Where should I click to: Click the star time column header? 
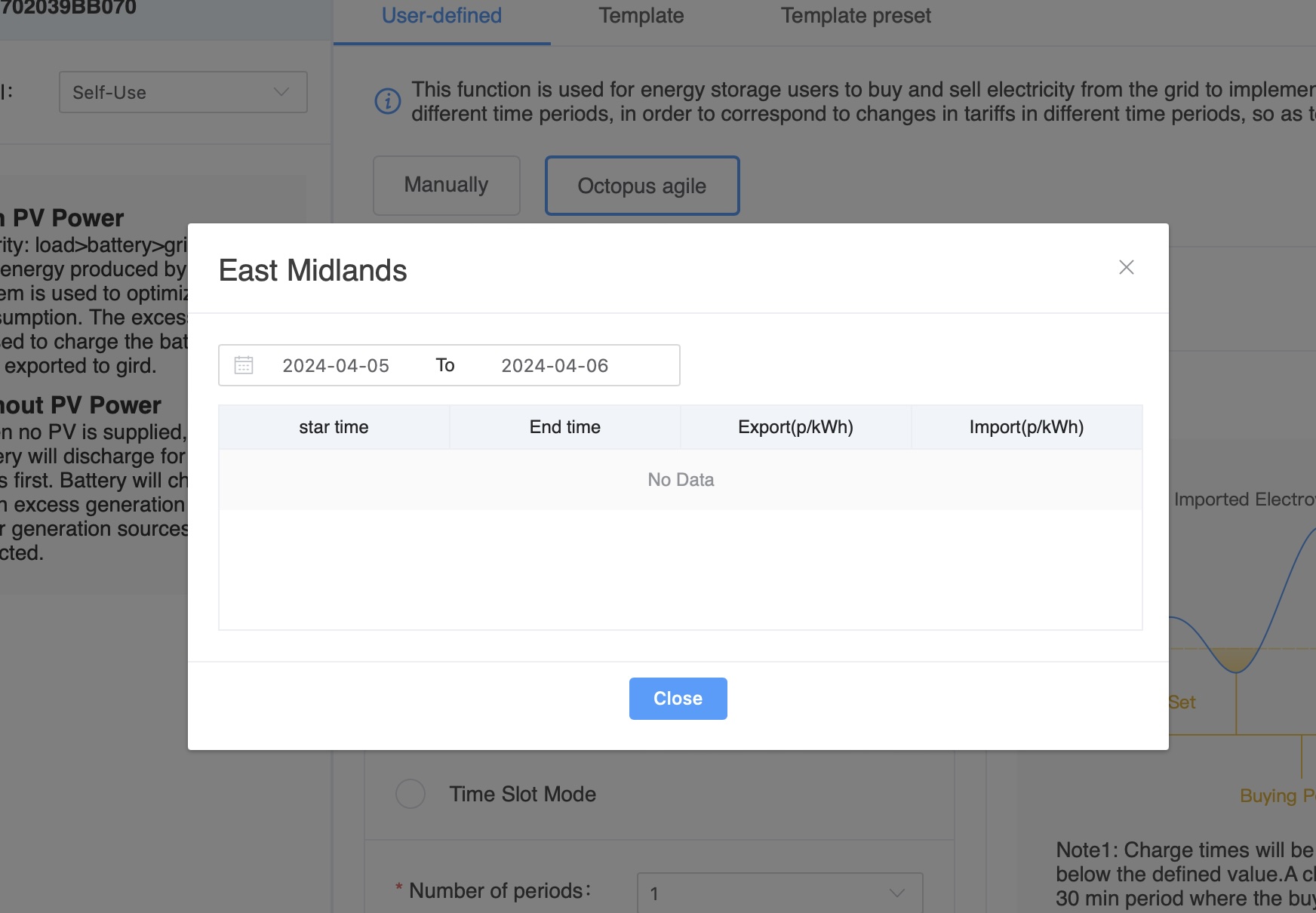coord(334,427)
